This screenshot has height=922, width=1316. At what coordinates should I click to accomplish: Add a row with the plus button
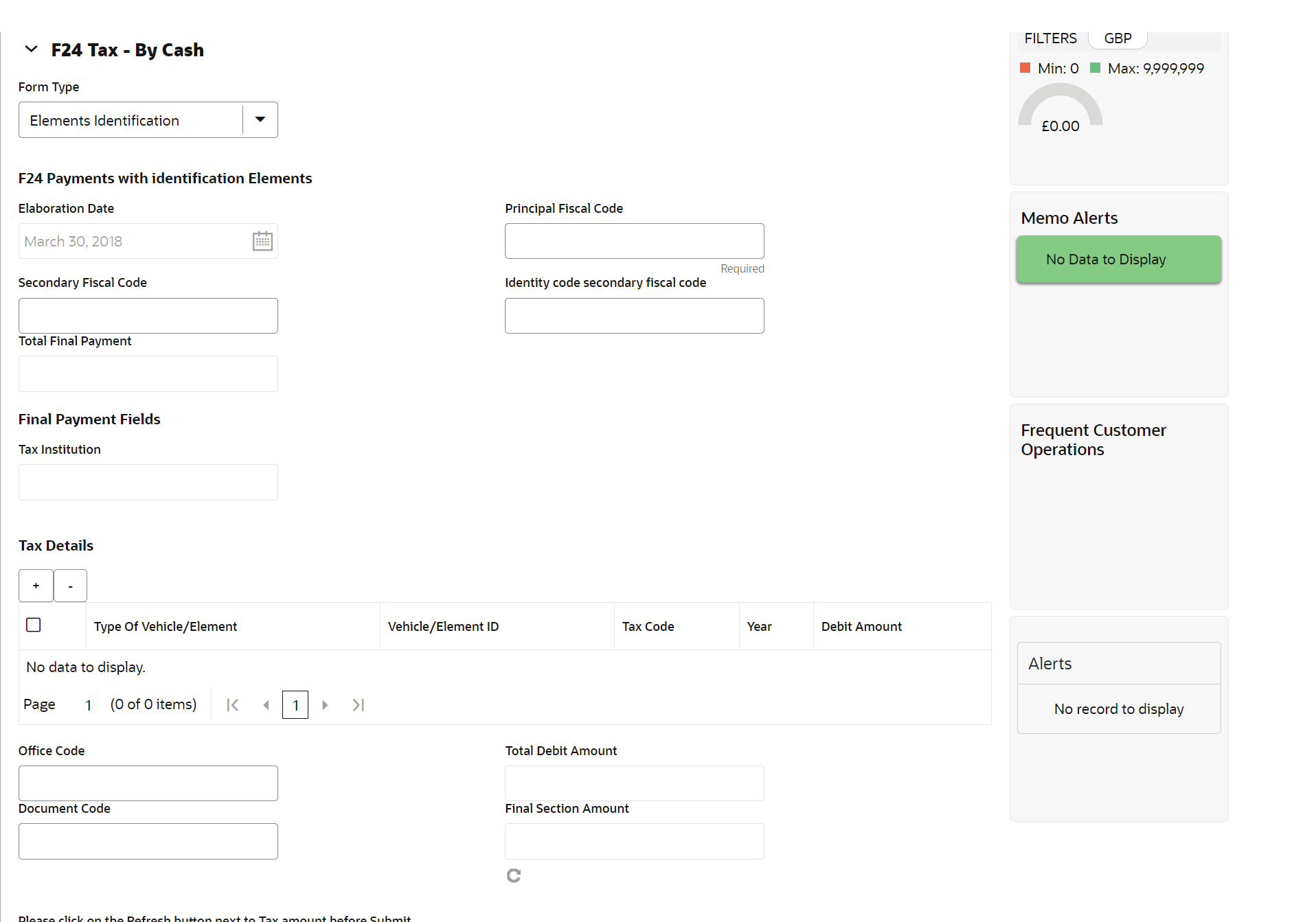tap(36, 586)
